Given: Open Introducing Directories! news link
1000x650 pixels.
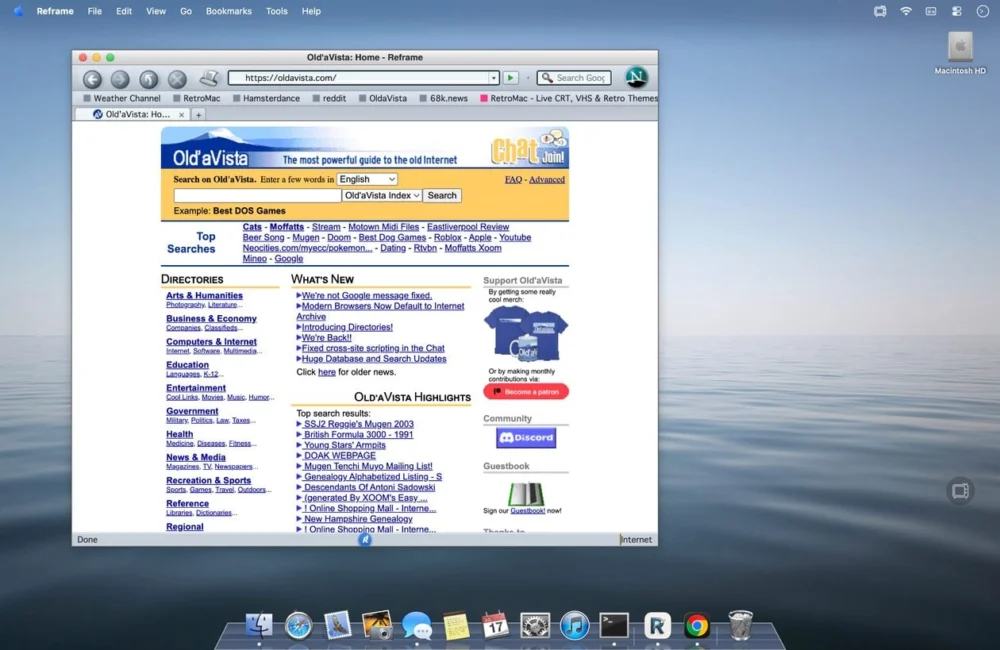Looking at the screenshot, I should (x=347, y=327).
